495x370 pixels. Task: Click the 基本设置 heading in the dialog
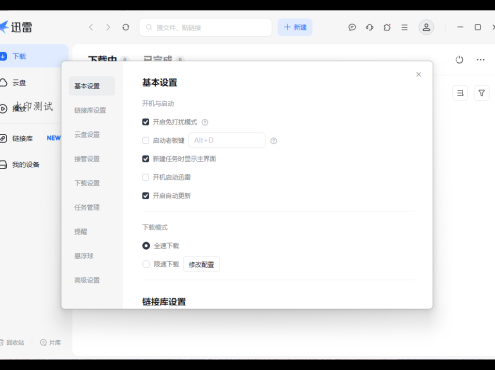click(160, 82)
